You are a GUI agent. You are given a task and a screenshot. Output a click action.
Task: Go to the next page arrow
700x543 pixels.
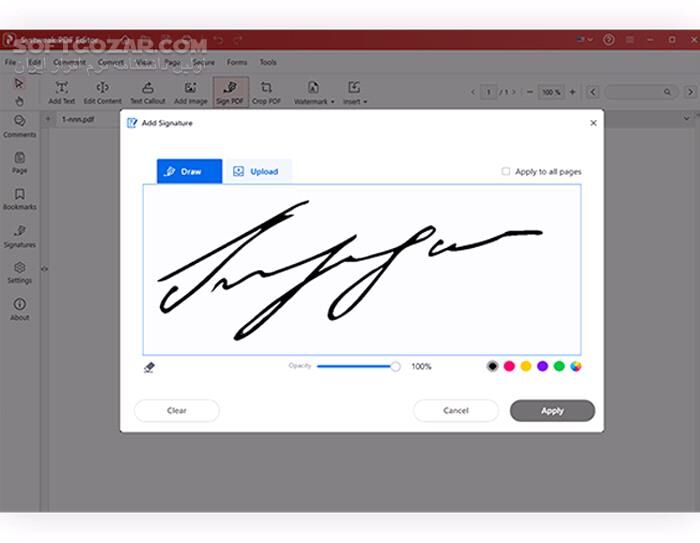(513, 92)
